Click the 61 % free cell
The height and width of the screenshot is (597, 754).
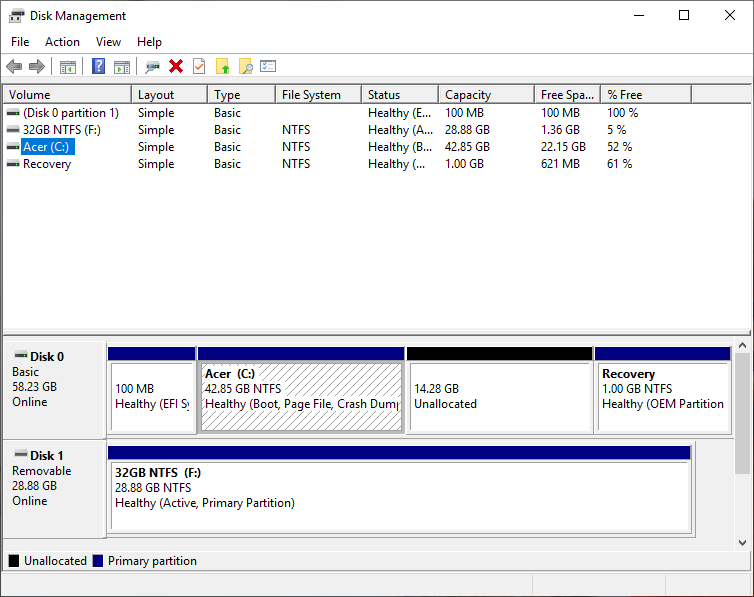[x=619, y=164]
